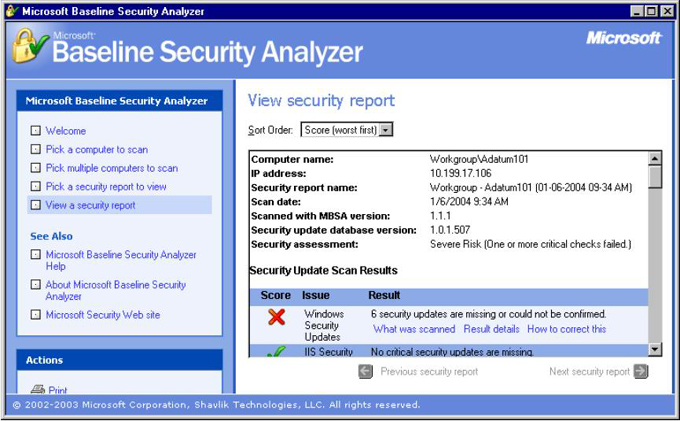Click Previous security report text

point(429,372)
